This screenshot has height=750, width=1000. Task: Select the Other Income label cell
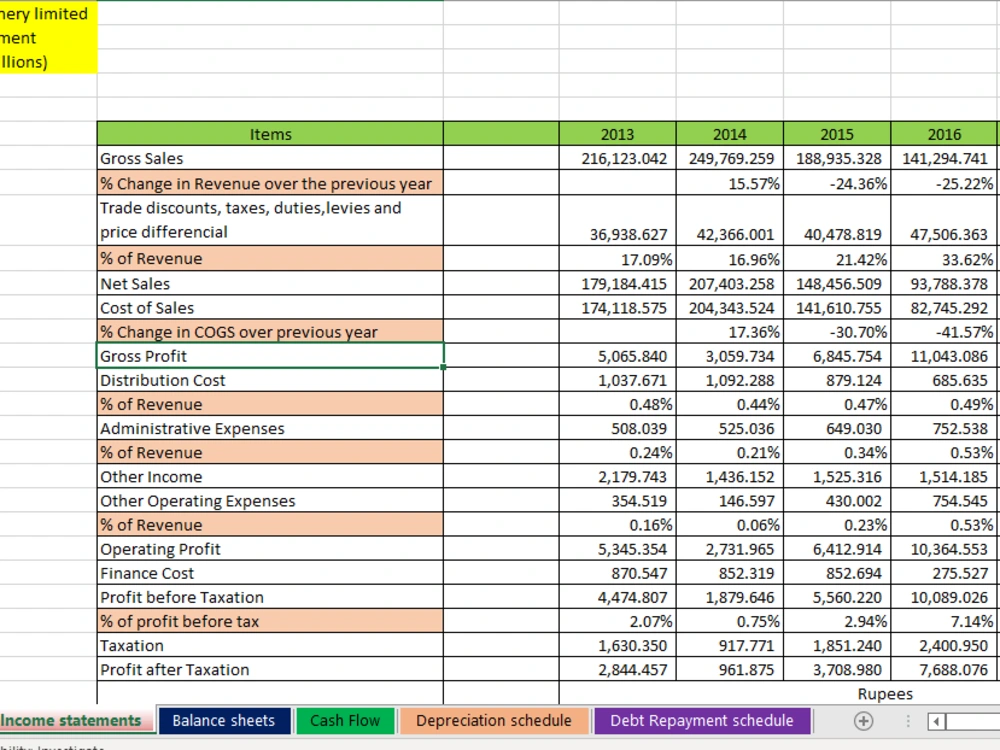tap(270, 476)
